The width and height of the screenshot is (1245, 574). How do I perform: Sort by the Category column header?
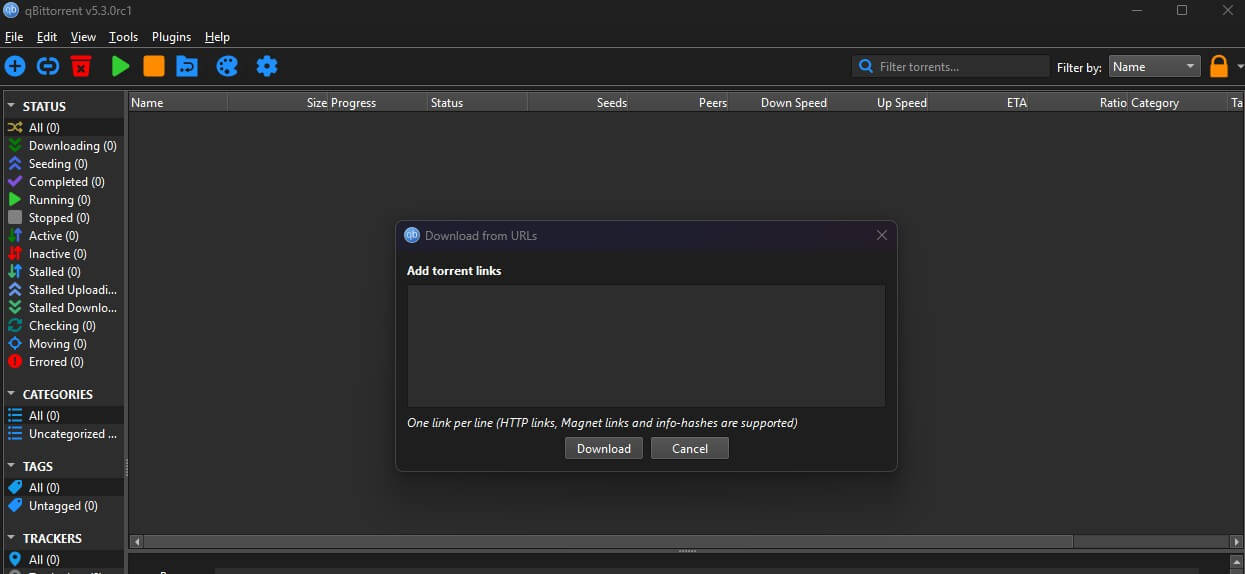(x=1178, y=102)
